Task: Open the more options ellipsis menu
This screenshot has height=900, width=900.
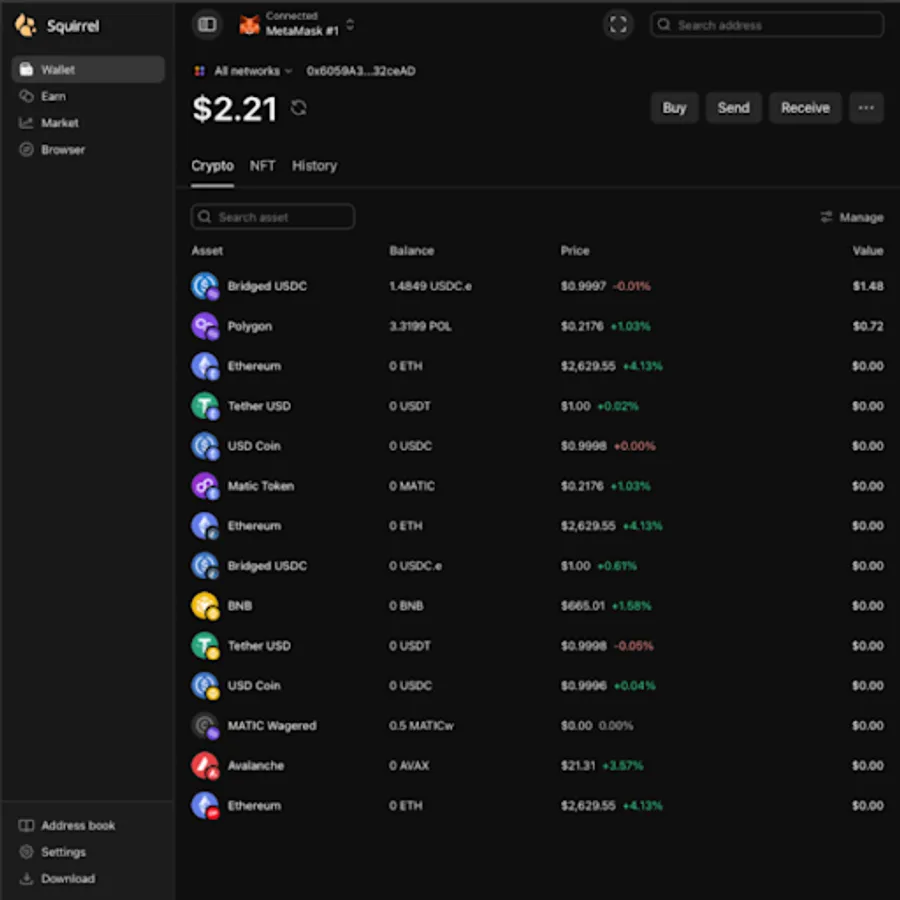Action: click(866, 107)
